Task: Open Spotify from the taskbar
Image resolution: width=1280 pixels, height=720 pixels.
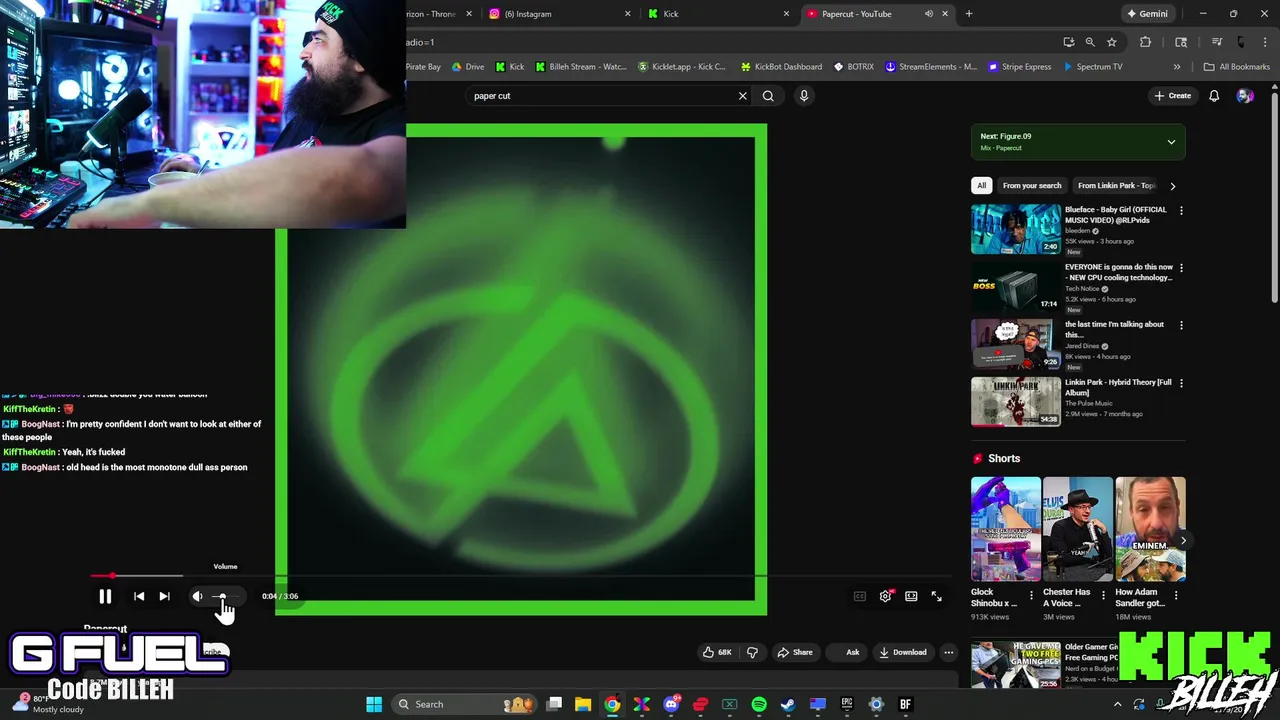Action: [759, 704]
